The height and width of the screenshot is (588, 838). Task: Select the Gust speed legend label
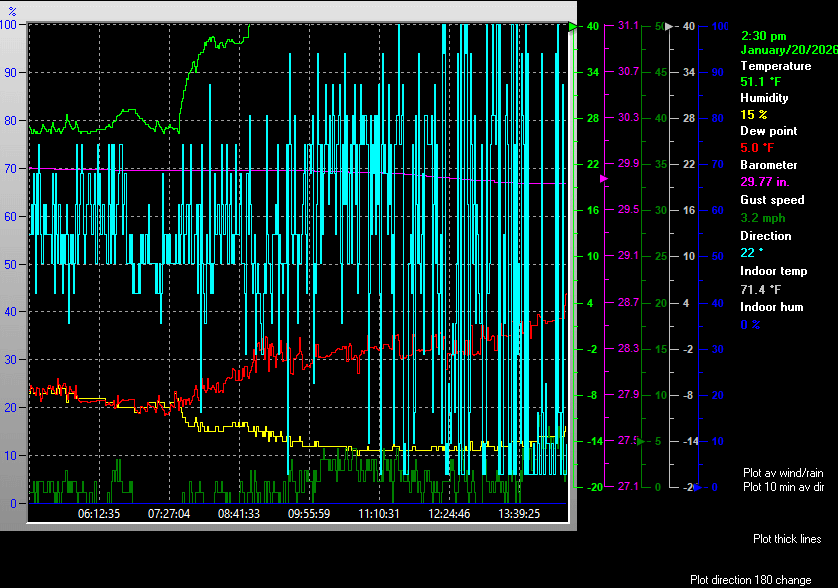[772, 200]
